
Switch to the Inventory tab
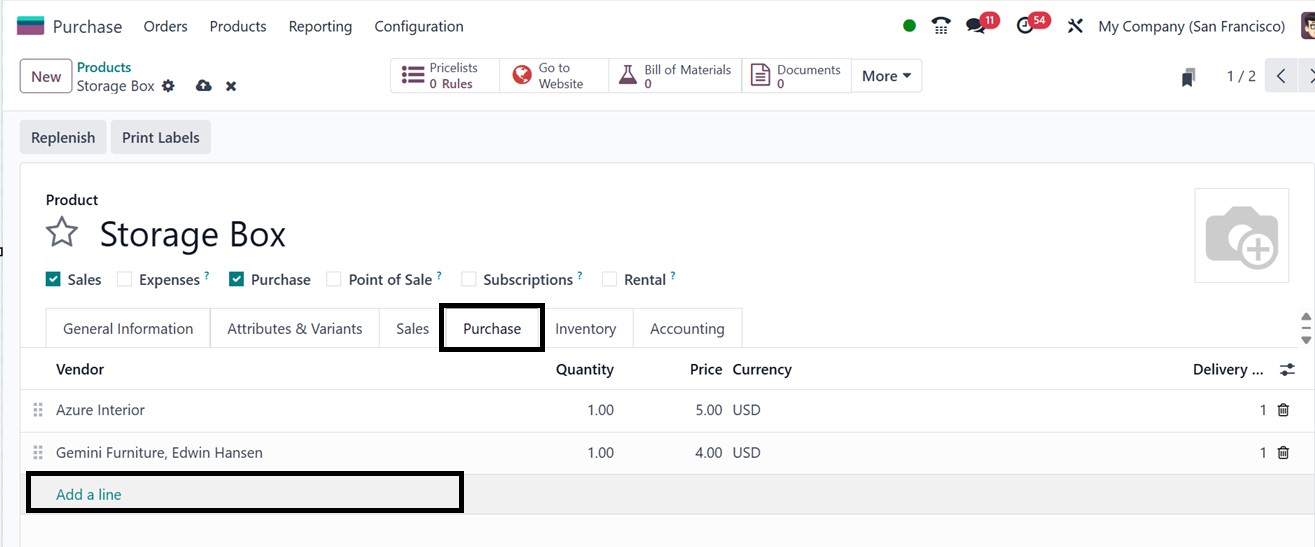pos(585,329)
